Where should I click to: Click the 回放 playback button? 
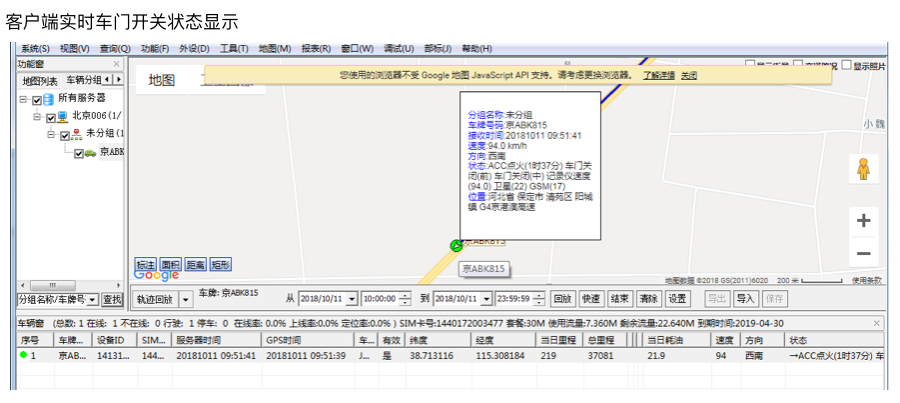tap(563, 298)
